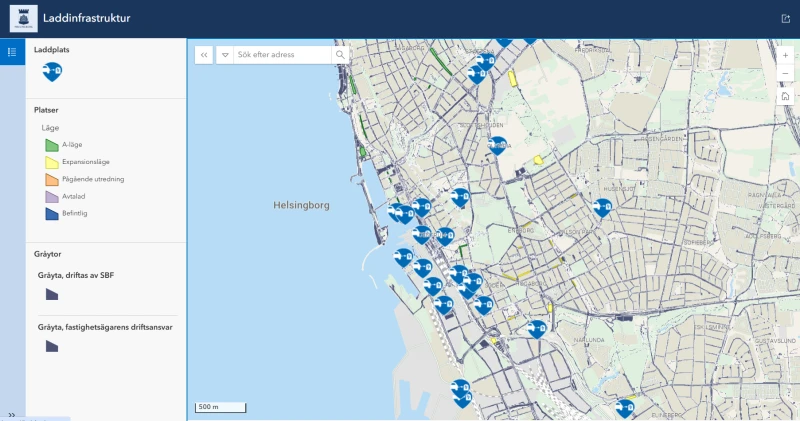Image resolution: width=800 pixels, height=421 pixels.
Task: Click the search magnifier icon
Action: pos(340,55)
